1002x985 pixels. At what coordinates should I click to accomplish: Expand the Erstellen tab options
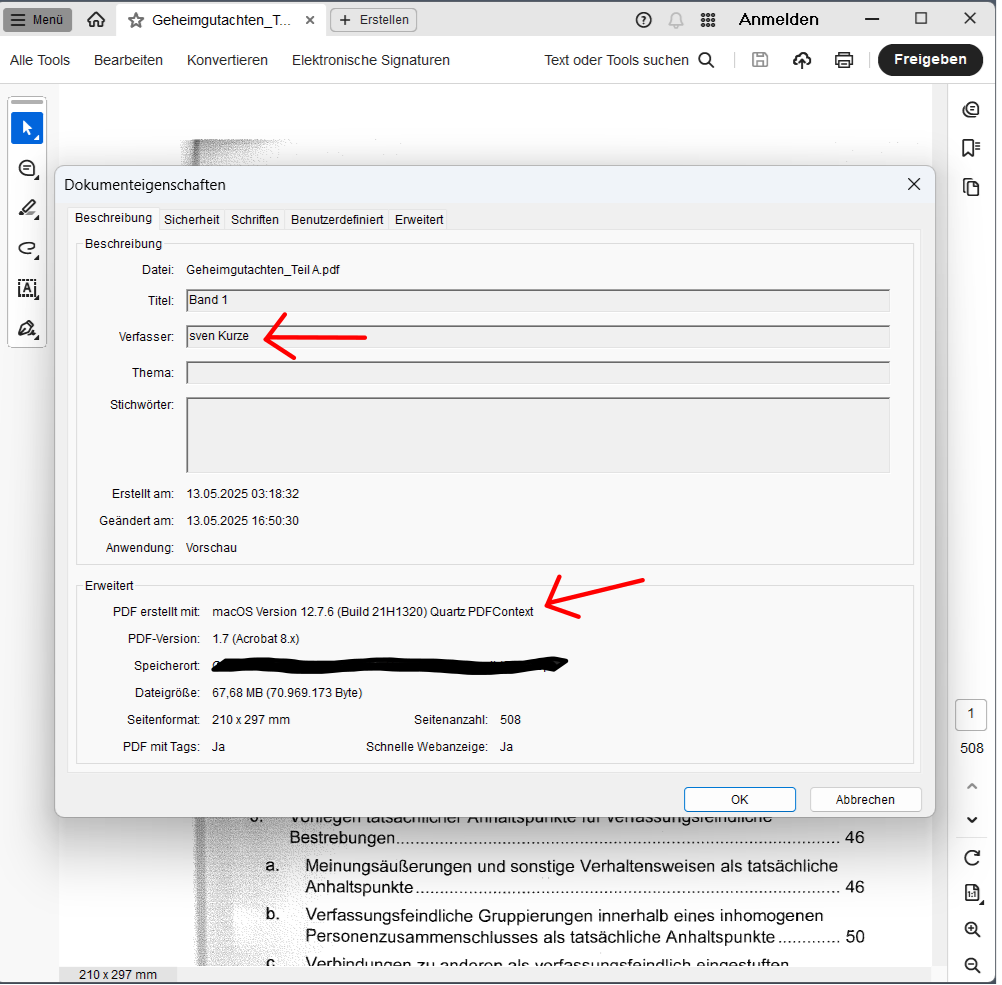tap(373, 19)
